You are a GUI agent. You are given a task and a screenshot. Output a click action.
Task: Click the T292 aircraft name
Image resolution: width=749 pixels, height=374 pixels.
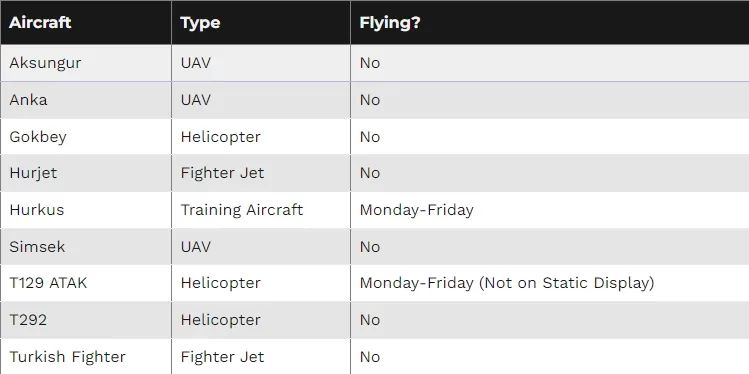click(28, 320)
